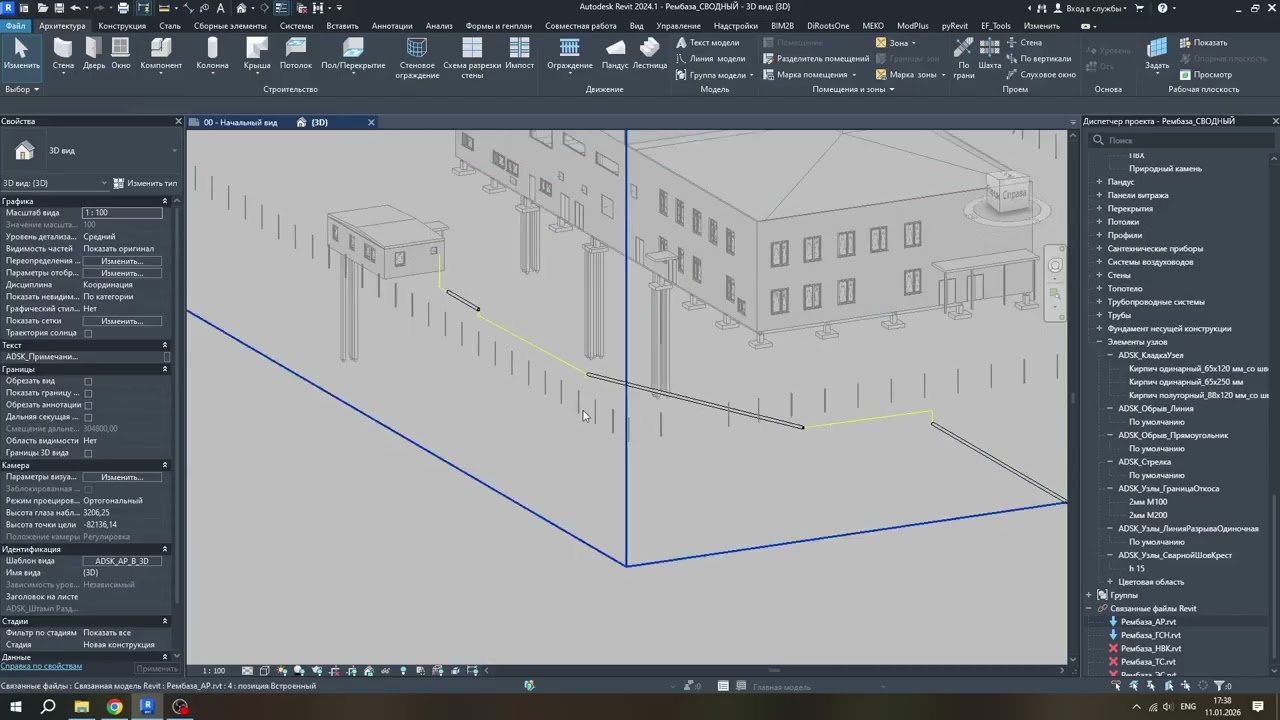Select the Потолок (Ceiling) tool
The image size is (1280, 720).
296,53
